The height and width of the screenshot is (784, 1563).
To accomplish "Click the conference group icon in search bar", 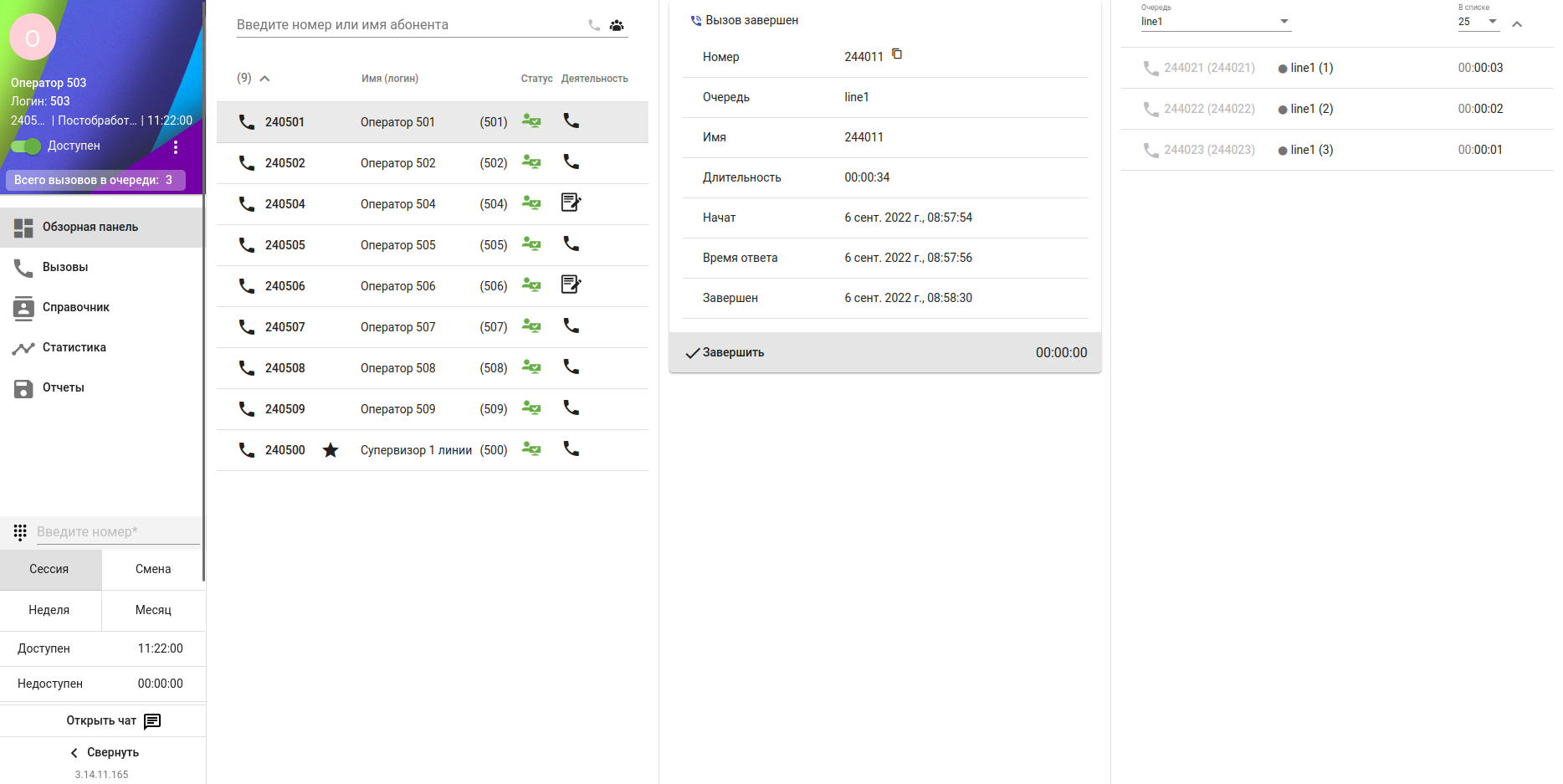I will tap(617, 25).
